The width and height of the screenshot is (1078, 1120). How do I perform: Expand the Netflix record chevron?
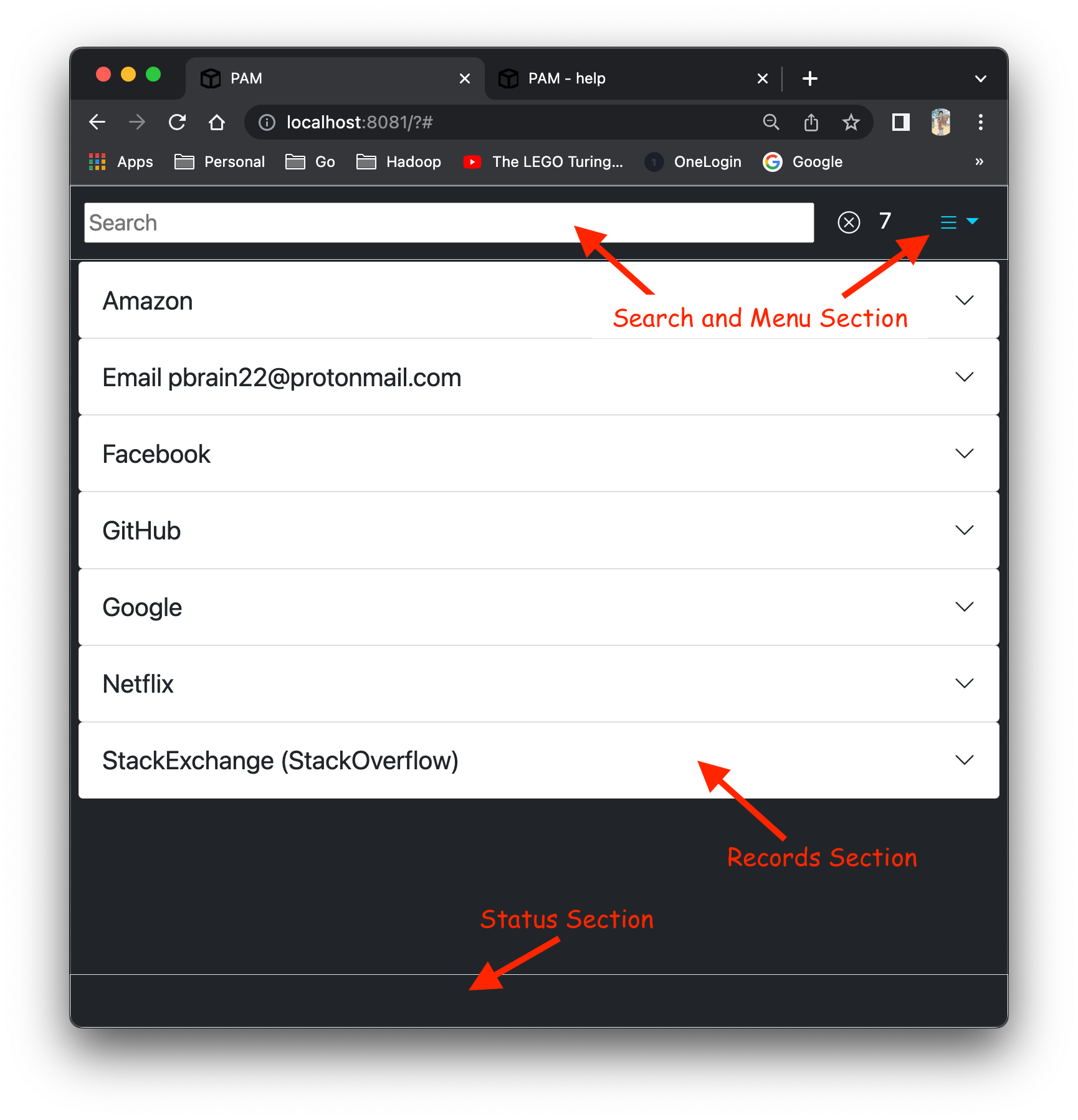(965, 683)
